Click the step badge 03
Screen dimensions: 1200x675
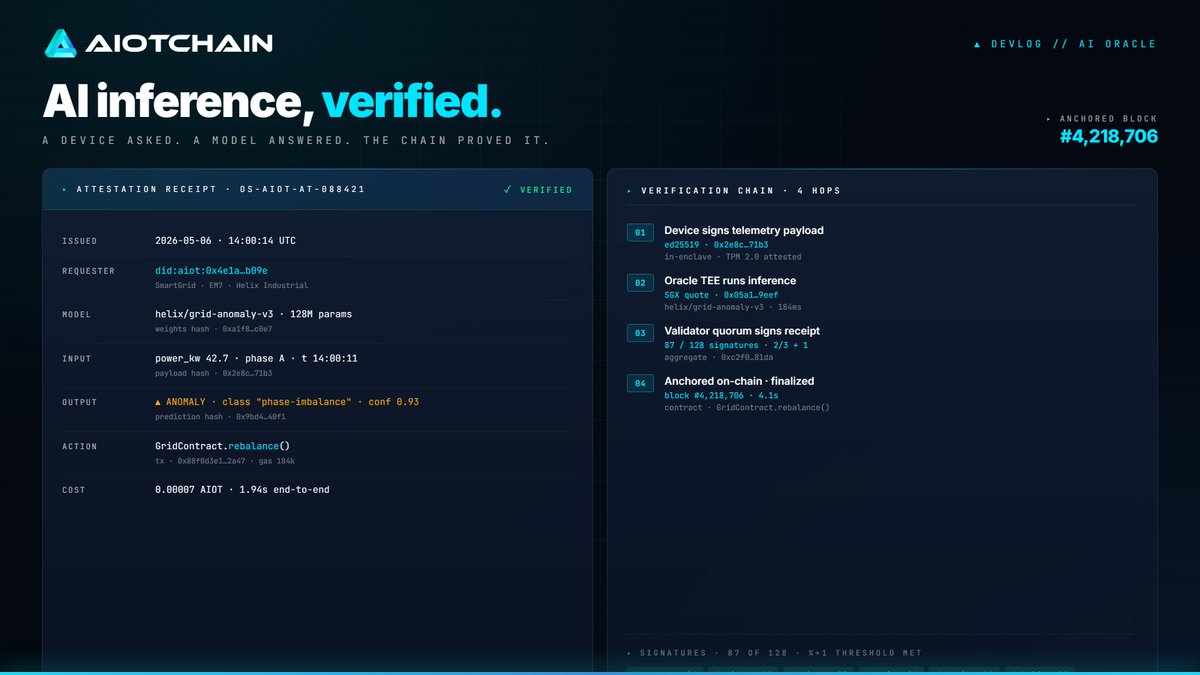pyautogui.click(x=640, y=333)
